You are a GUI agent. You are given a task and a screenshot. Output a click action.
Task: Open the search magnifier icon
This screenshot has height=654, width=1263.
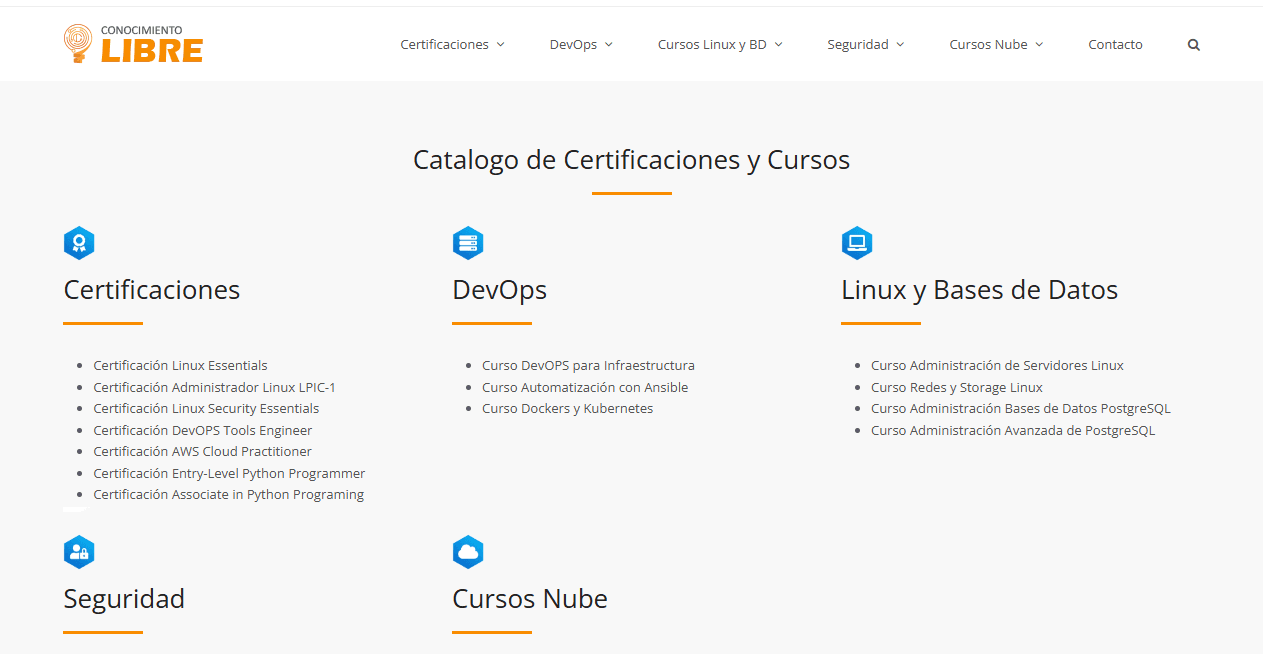click(x=1193, y=44)
